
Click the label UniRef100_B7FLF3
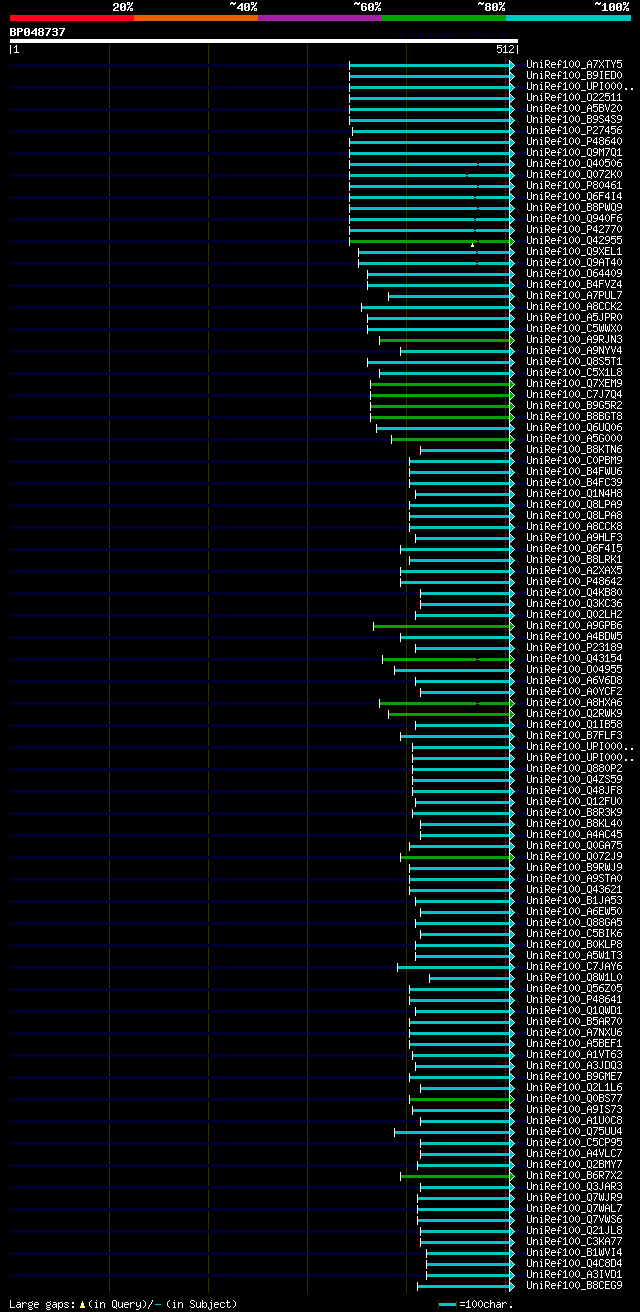pyautogui.click(x=574, y=735)
